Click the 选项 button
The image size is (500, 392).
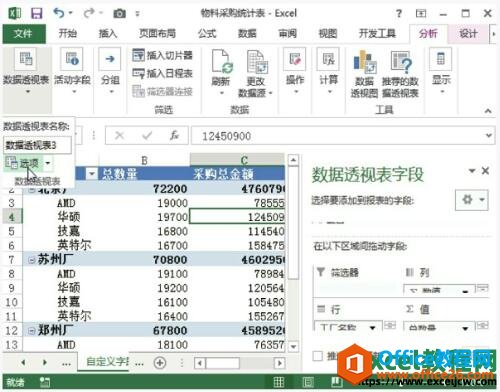23,163
